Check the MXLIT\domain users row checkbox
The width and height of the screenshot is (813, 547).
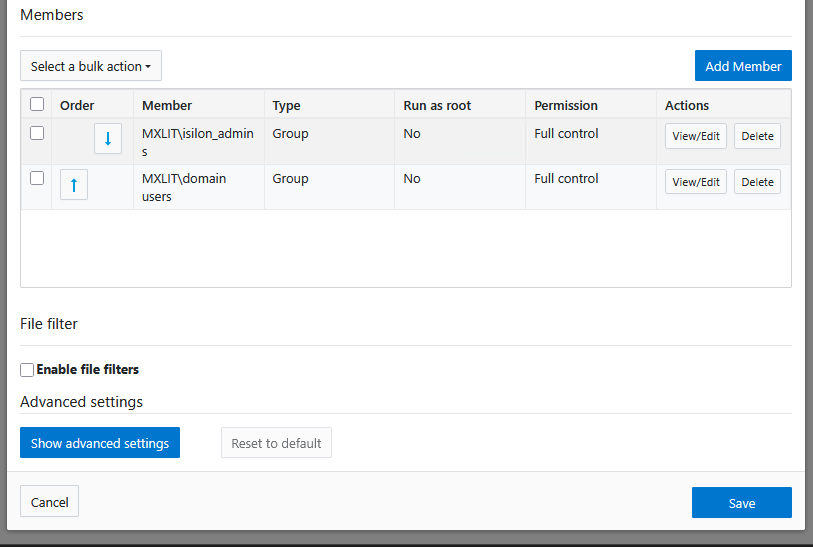click(x=37, y=178)
